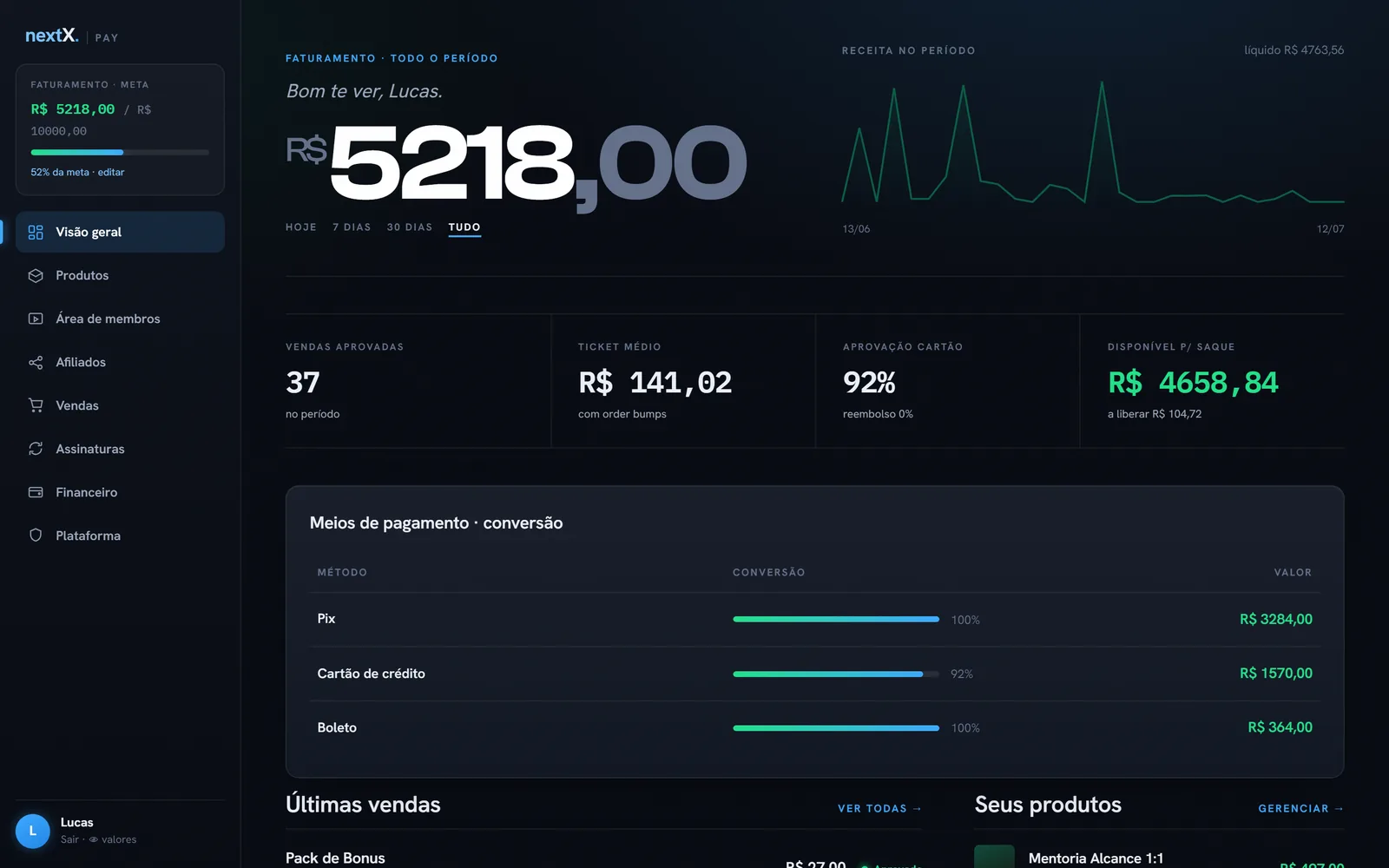Click the Plataforma shield icon
The height and width of the screenshot is (868, 1389).
click(36, 536)
